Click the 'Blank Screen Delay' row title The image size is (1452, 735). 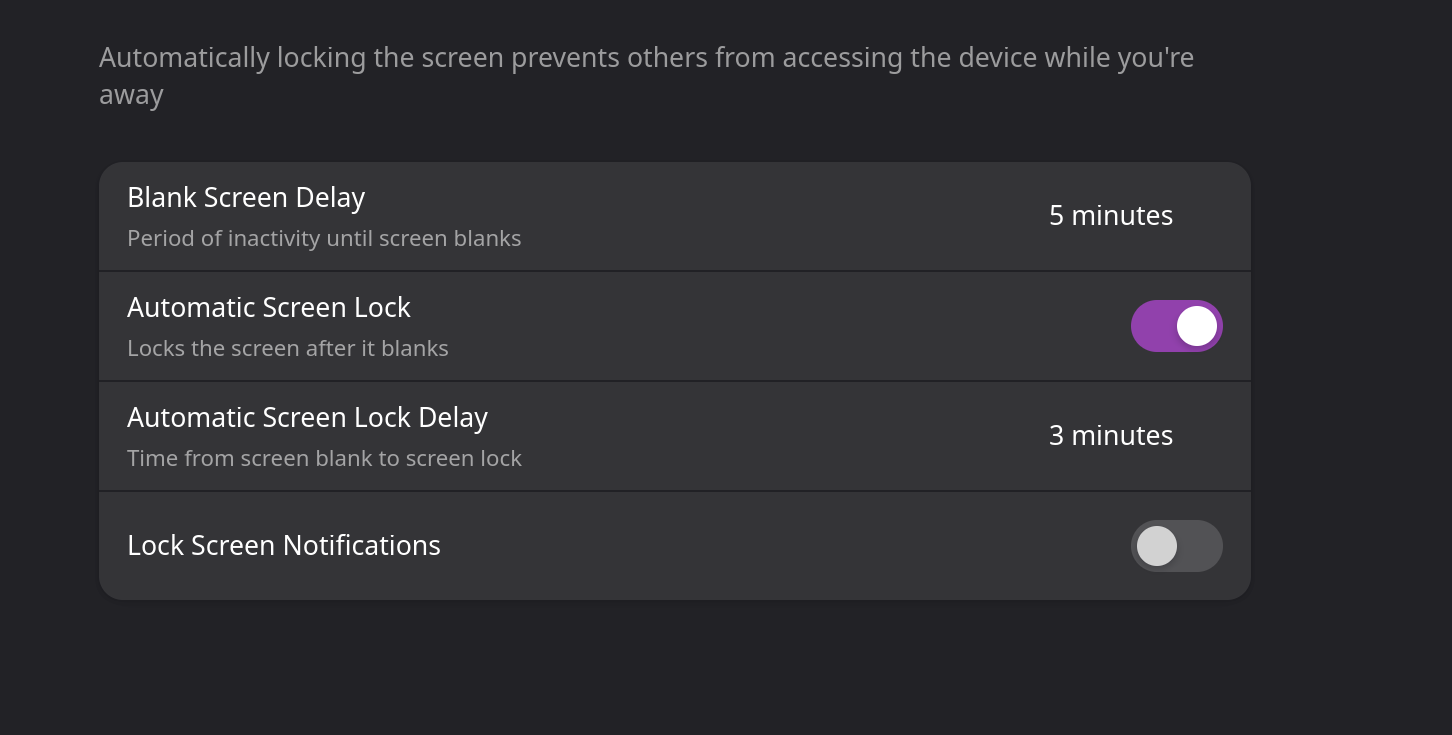(246, 197)
